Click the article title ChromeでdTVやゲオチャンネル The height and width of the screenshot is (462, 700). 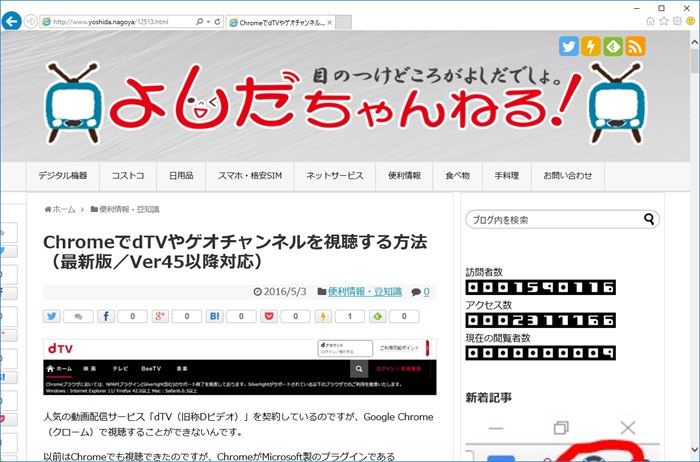(x=235, y=251)
